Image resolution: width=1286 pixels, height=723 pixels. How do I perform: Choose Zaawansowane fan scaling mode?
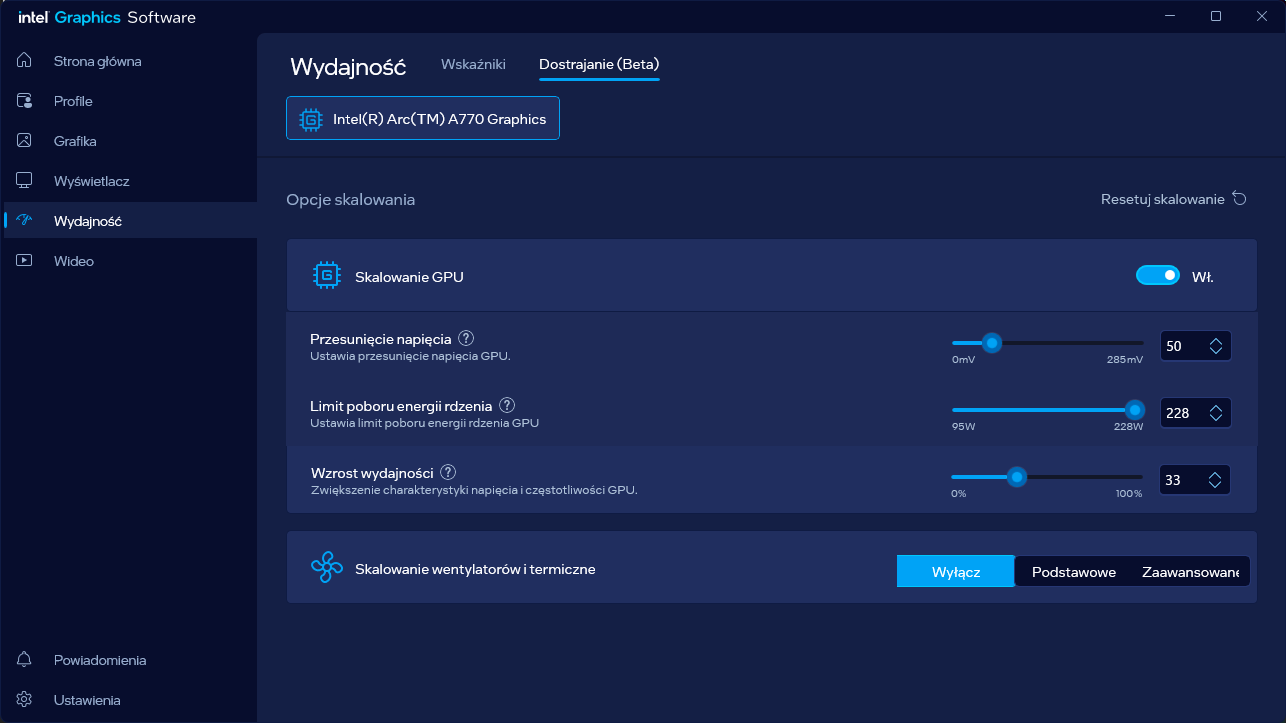[x=1190, y=572]
